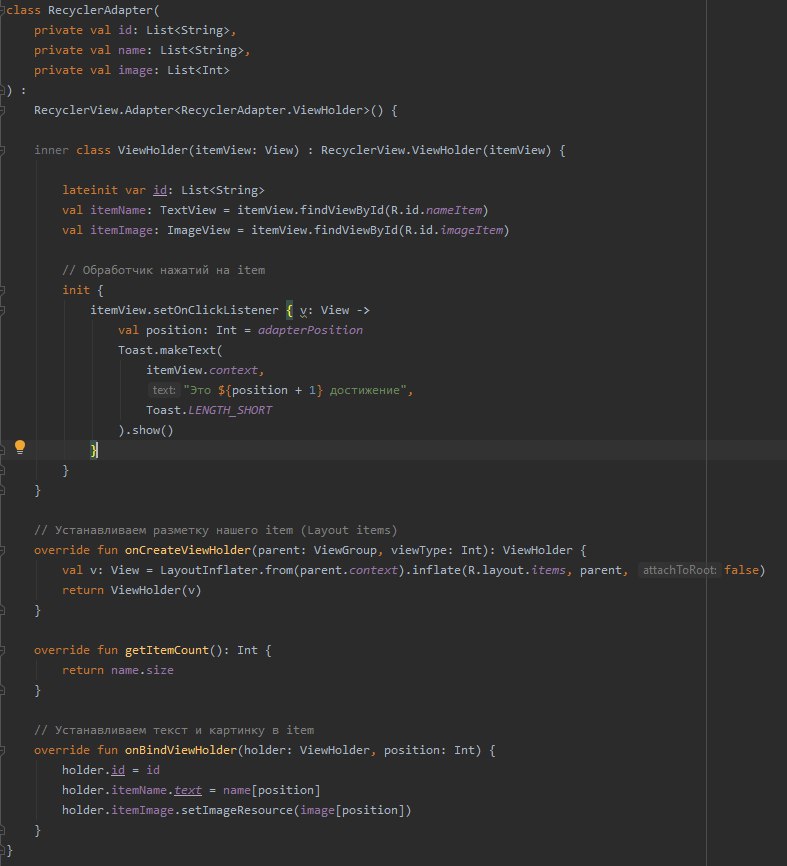Click 'setOnClickListener' method call
This screenshot has width=787, height=866.
click(x=215, y=310)
